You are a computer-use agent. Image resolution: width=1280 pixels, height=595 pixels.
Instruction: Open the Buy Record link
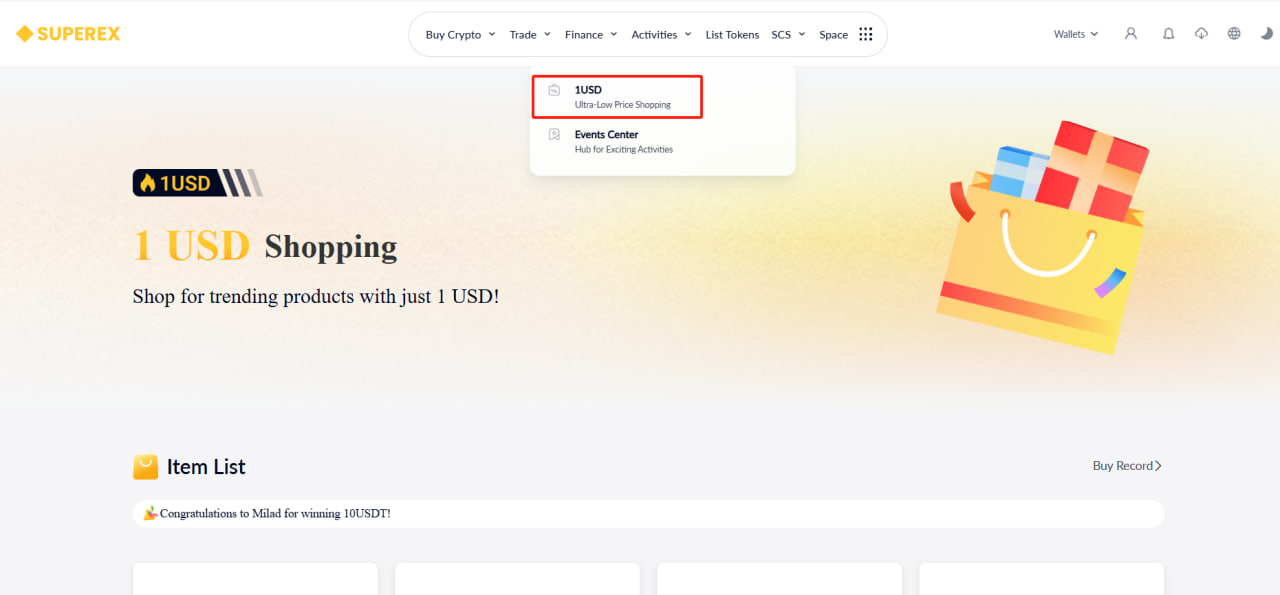[x=1127, y=466]
